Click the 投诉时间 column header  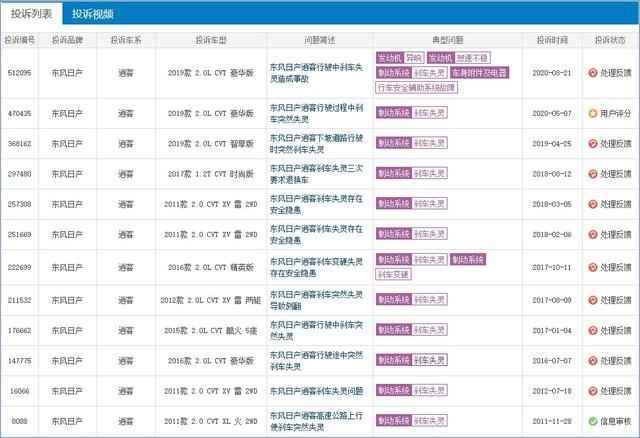pyautogui.click(x=552, y=40)
